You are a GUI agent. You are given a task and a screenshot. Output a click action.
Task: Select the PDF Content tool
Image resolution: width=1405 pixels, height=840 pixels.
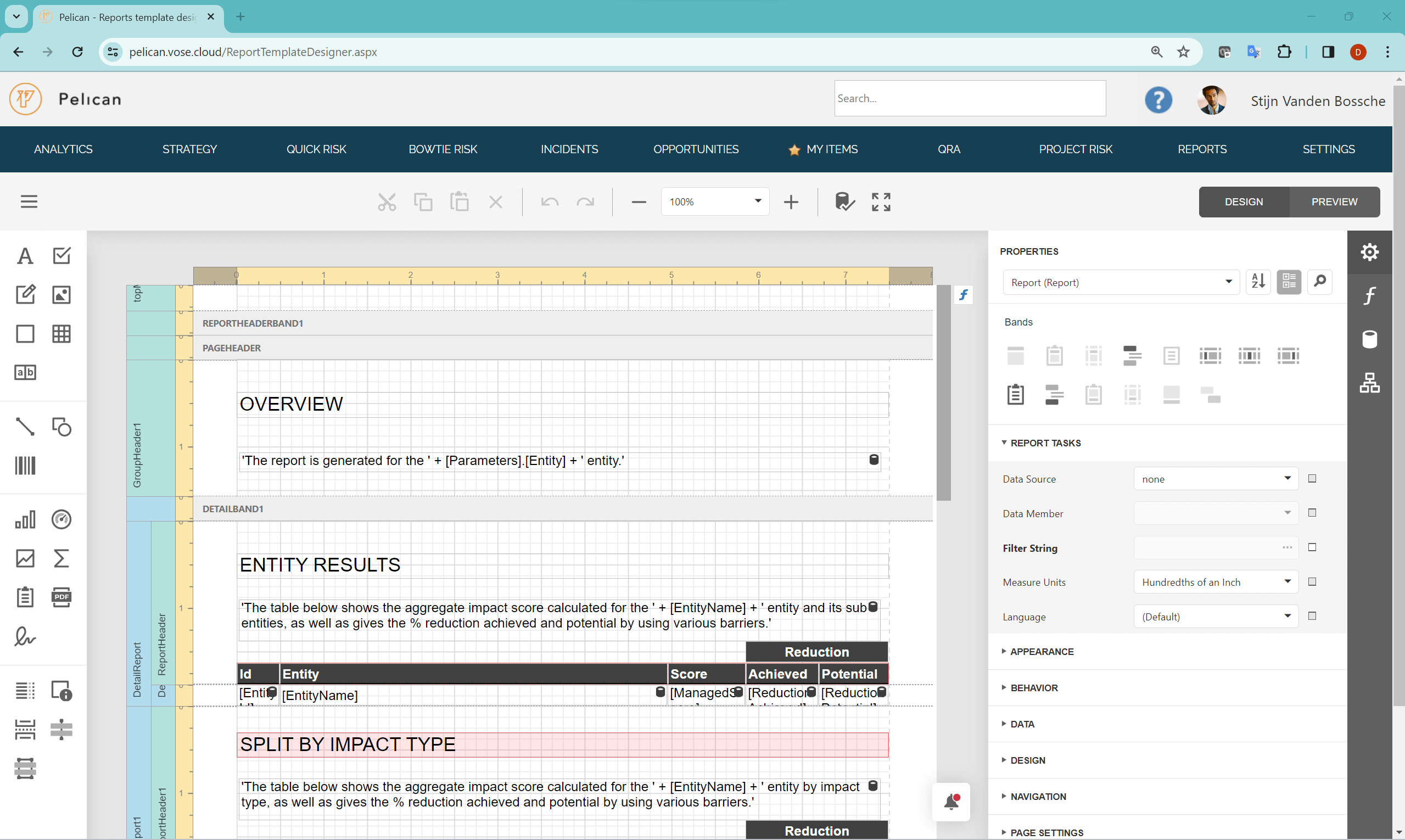61,597
